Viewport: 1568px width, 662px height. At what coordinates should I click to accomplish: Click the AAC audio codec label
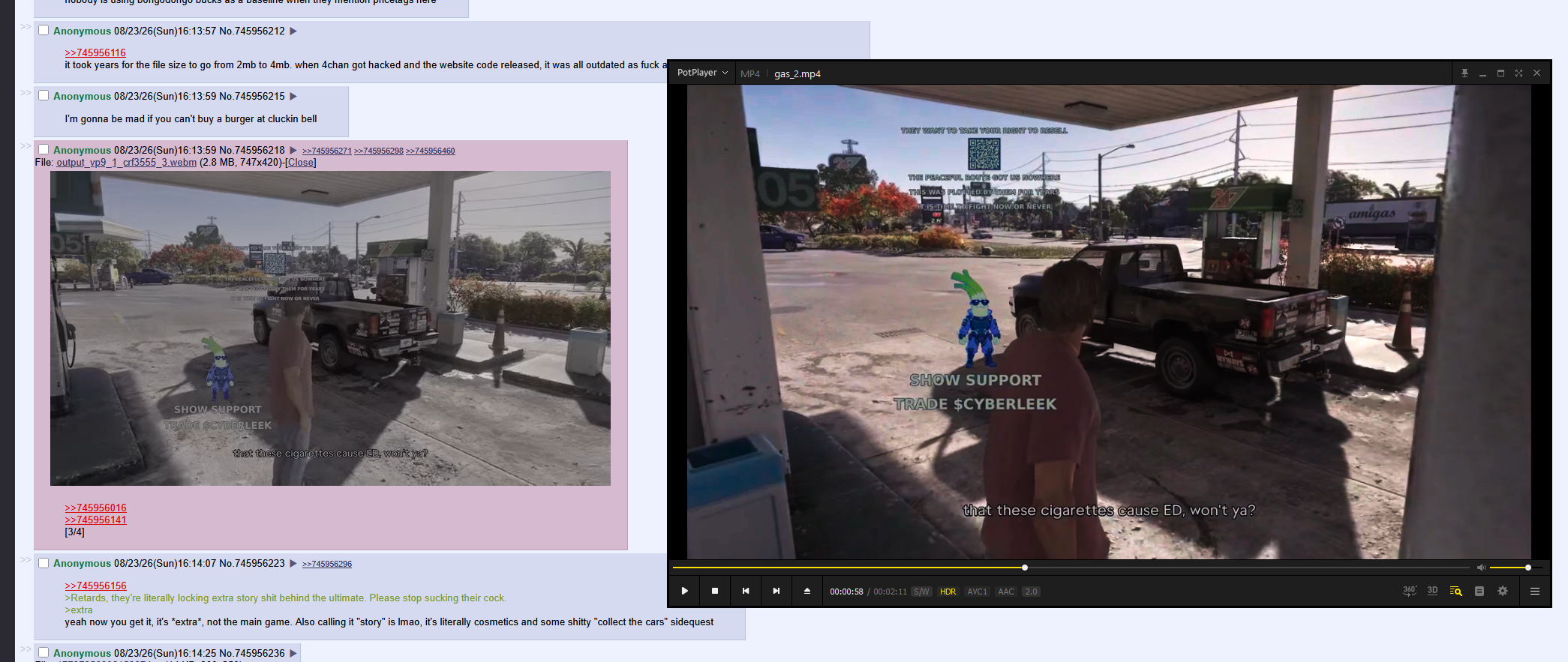point(1006,592)
